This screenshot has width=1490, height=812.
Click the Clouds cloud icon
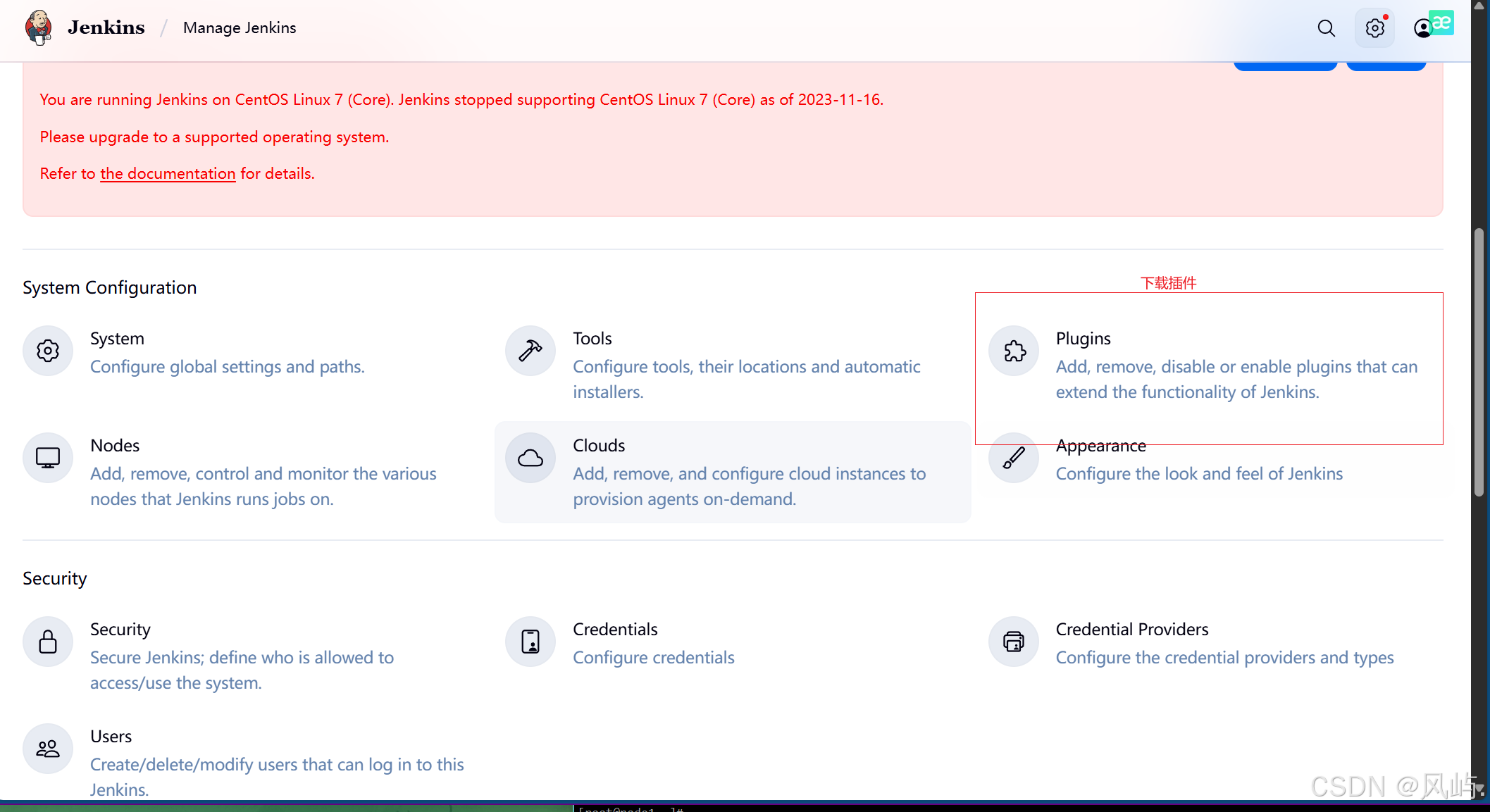(x=530, y=458)
